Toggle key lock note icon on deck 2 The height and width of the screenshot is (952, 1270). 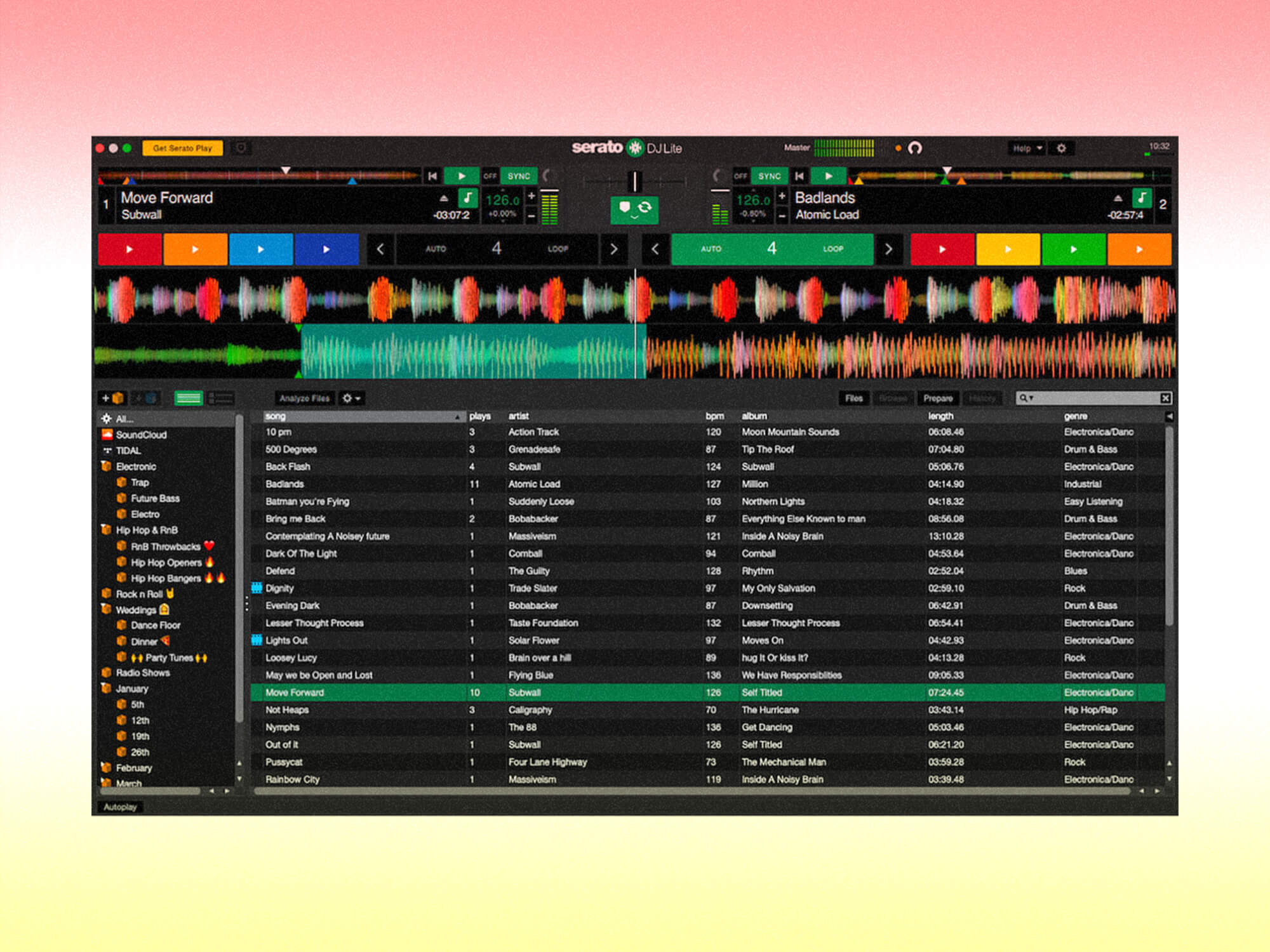1142,198
